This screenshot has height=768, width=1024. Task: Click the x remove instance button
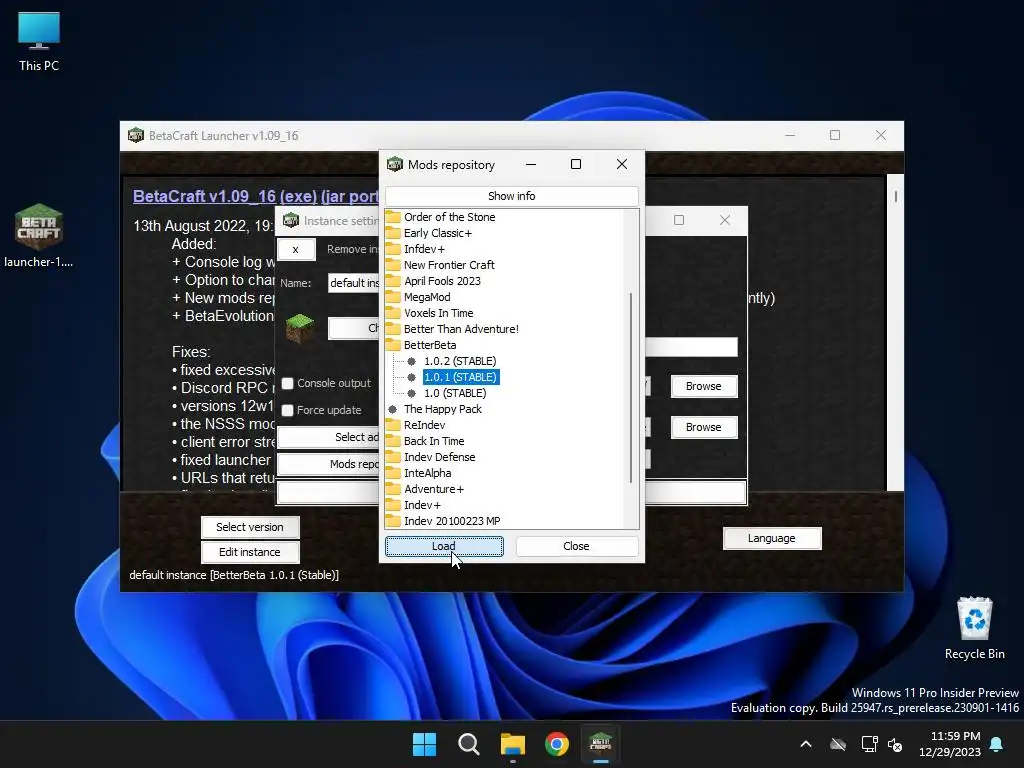(296, 249)
